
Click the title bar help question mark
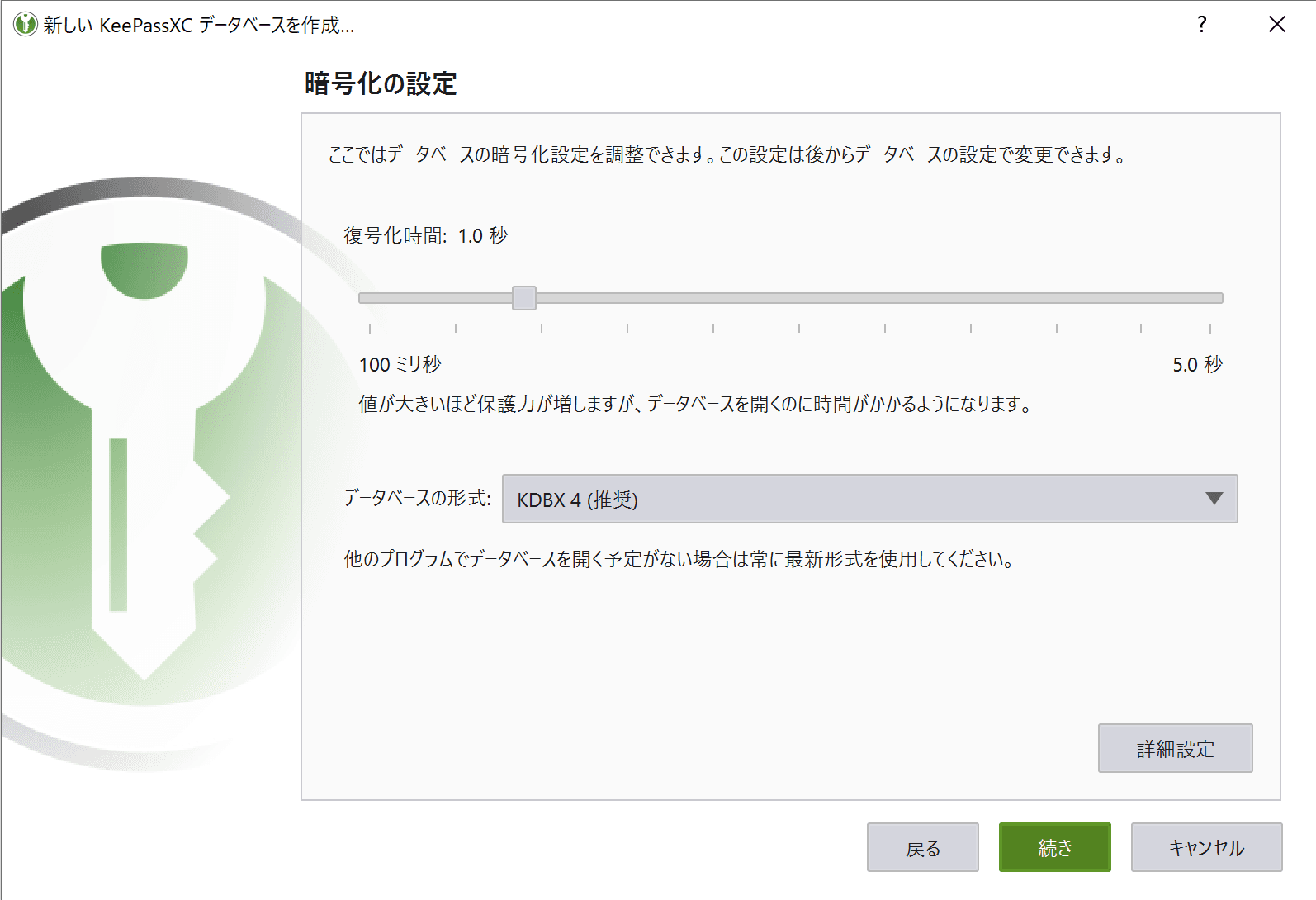pyautogui.click(x=1202, y=24)
